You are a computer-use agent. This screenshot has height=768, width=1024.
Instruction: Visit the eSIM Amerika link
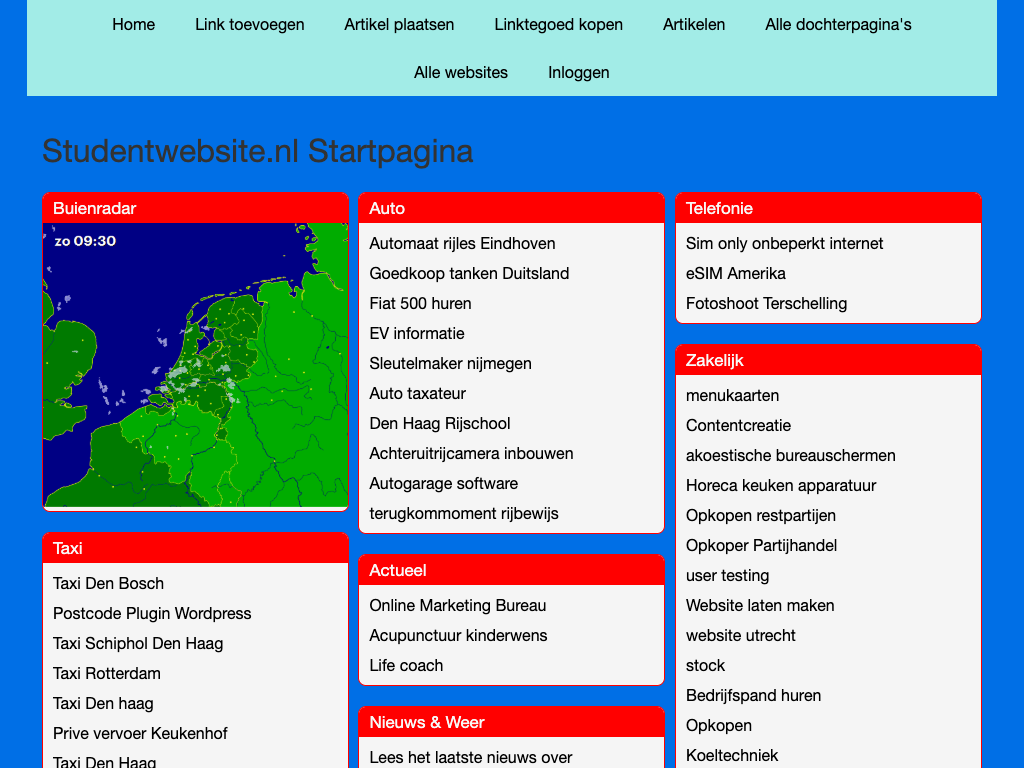pyautogui.click(x=735, y=273)
